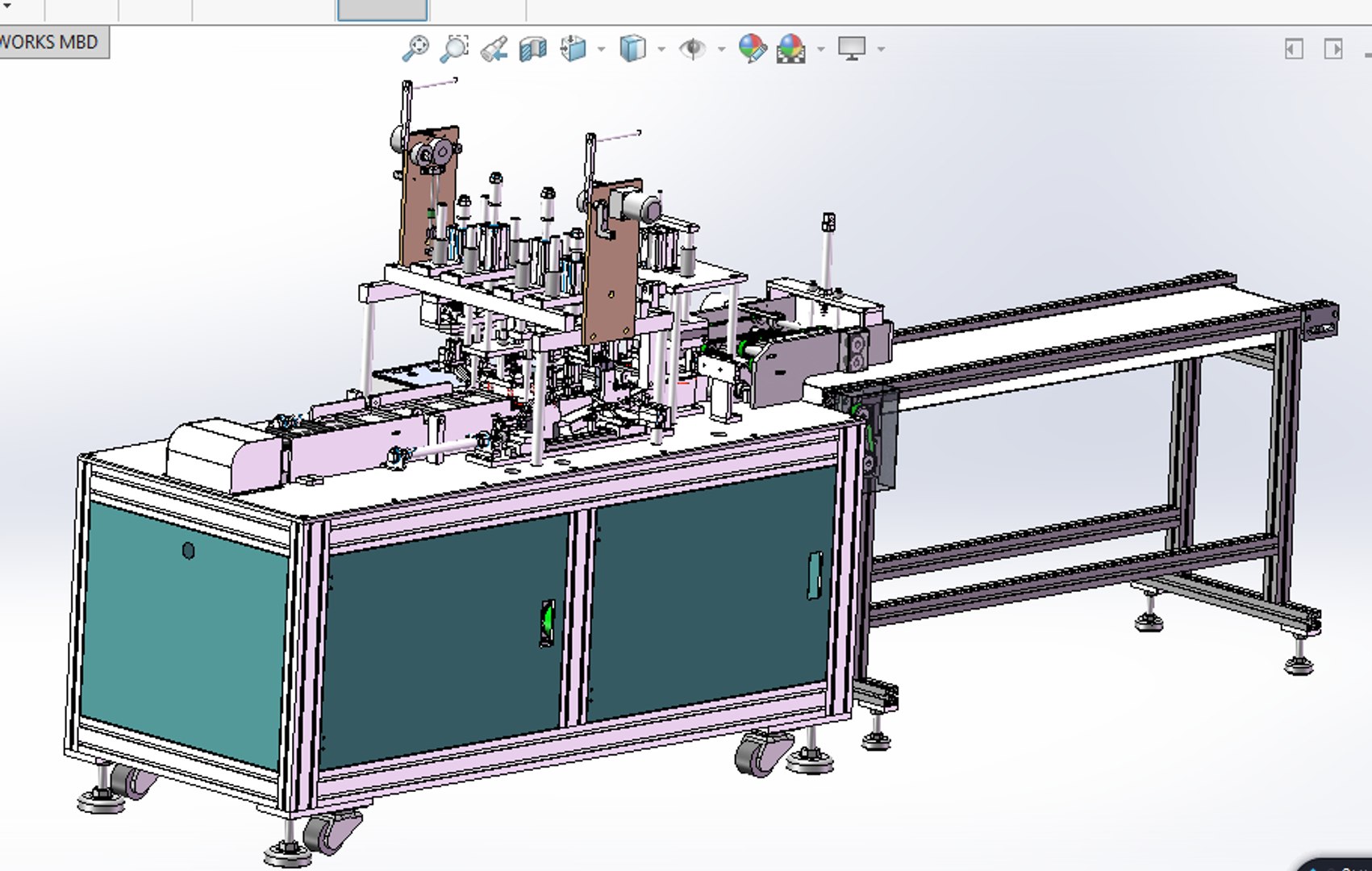Toggle the Hide/Show Items eye icon

click(x=692, y=49)
